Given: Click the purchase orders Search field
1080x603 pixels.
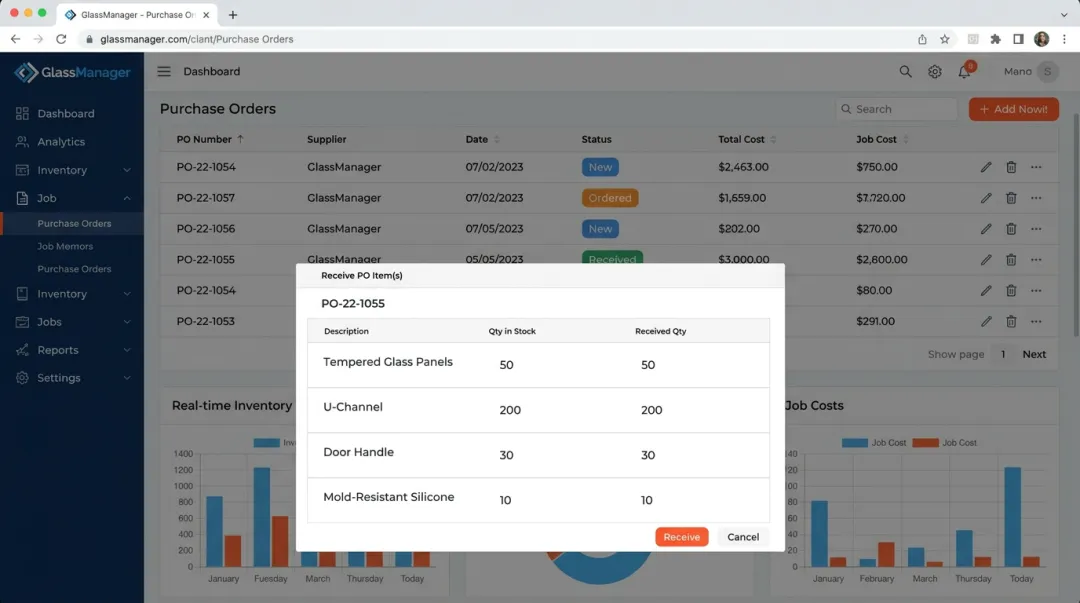Looking at the screenshot, I should 896,109.
